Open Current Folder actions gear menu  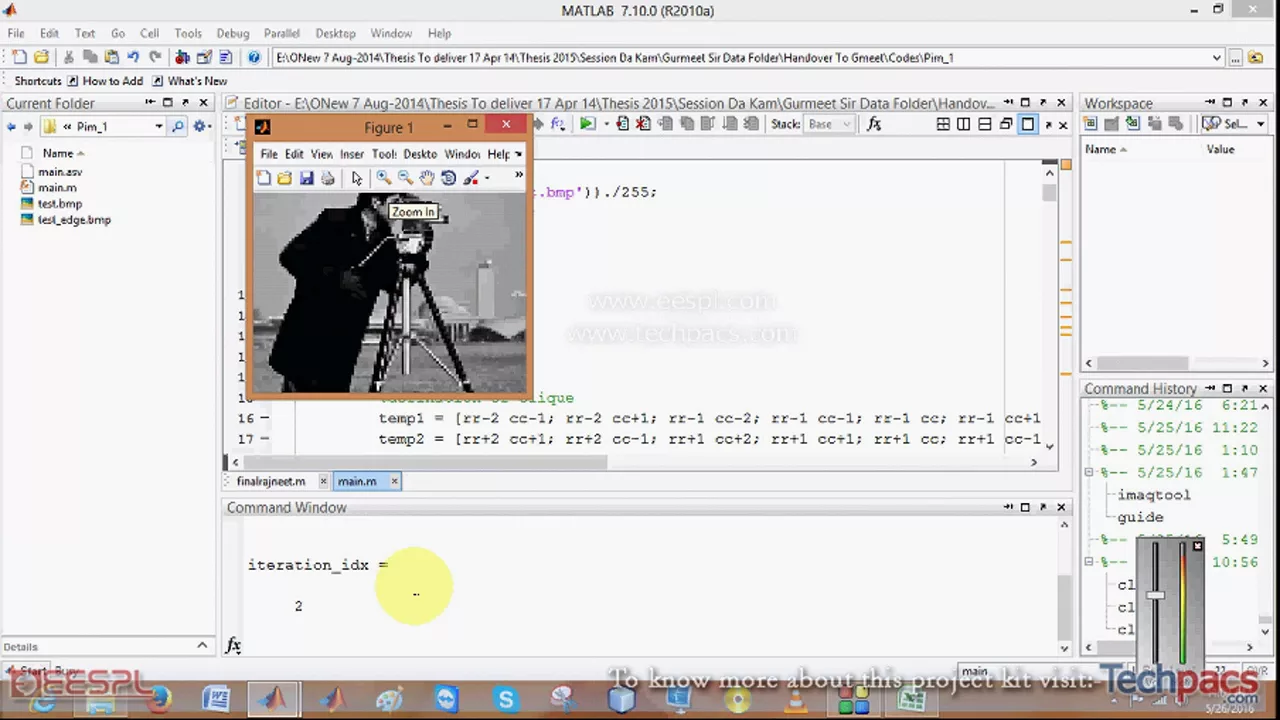[201, 126]
